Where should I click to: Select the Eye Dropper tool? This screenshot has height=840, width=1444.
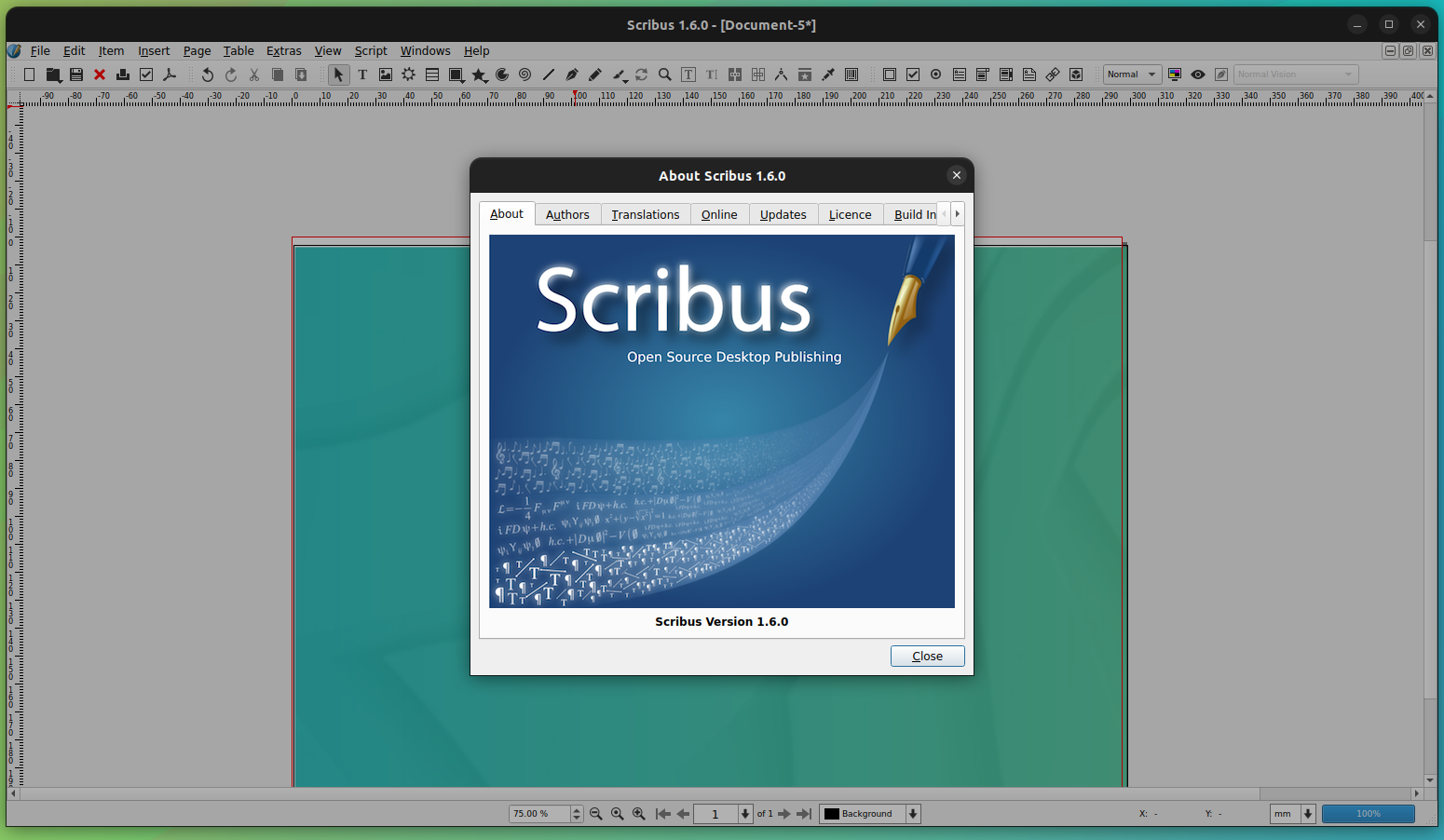coord(827,74)
